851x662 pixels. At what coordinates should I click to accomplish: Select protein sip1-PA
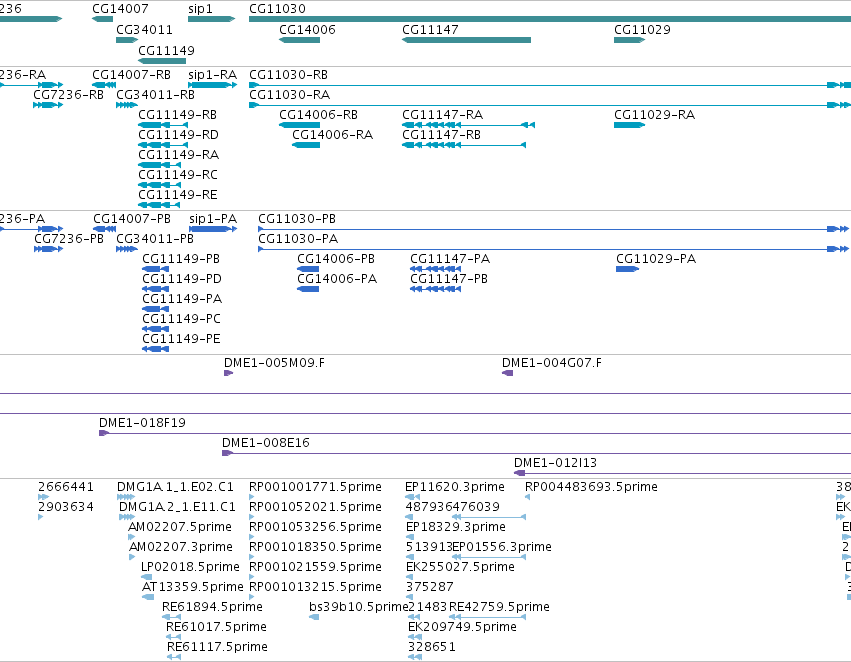(x=213, y=219)
